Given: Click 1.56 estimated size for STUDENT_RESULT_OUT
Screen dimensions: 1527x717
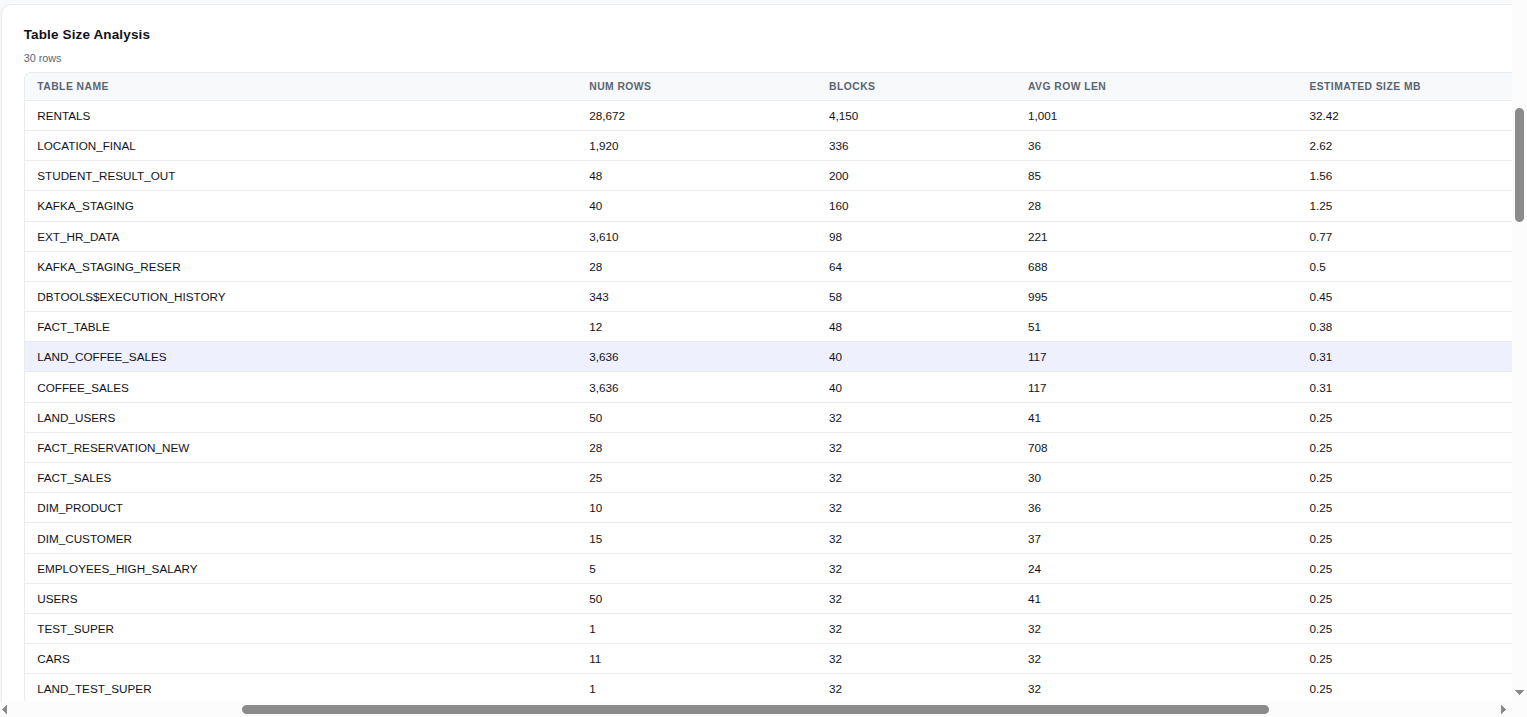Looking at the screenshot, I should 1321,176.
